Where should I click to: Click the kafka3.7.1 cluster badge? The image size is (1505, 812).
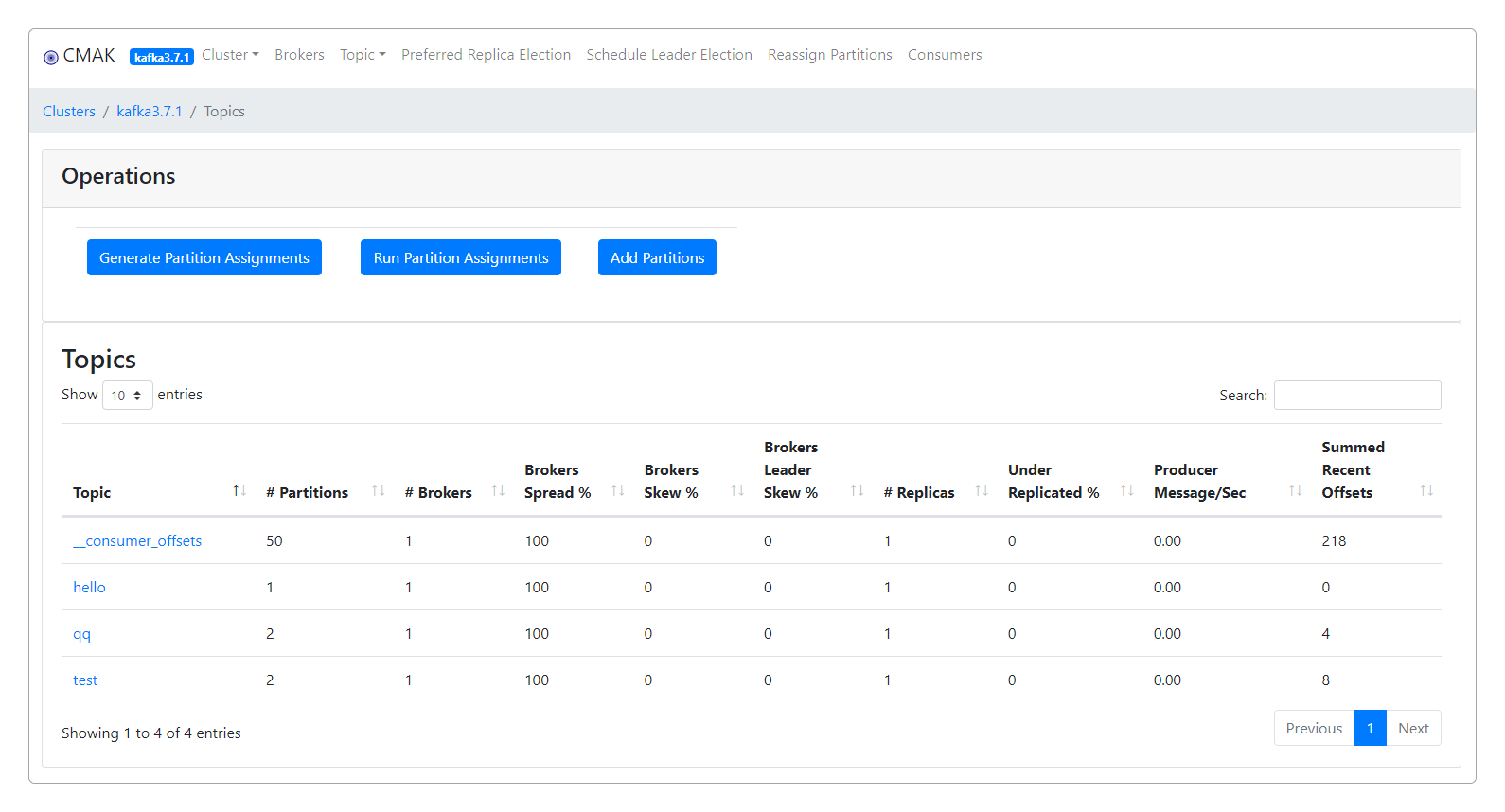click(162, 57)
